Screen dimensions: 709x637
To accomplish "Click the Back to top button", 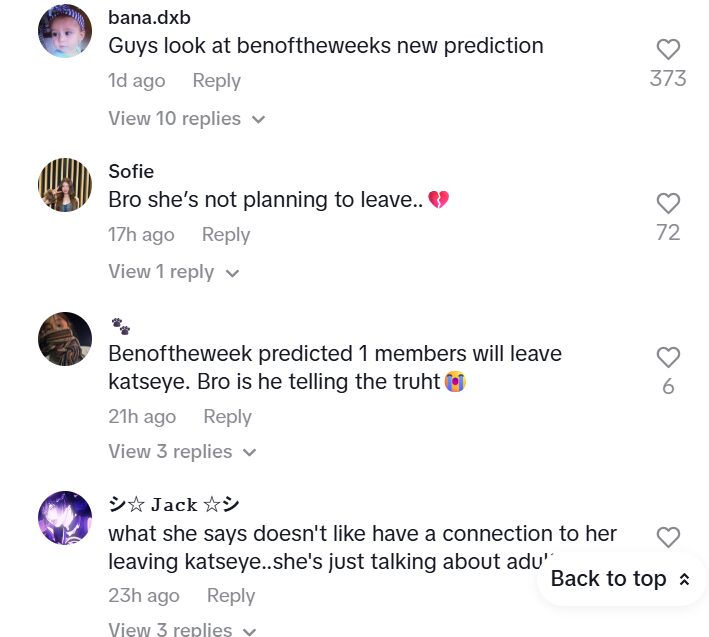I will pos(620,579).
